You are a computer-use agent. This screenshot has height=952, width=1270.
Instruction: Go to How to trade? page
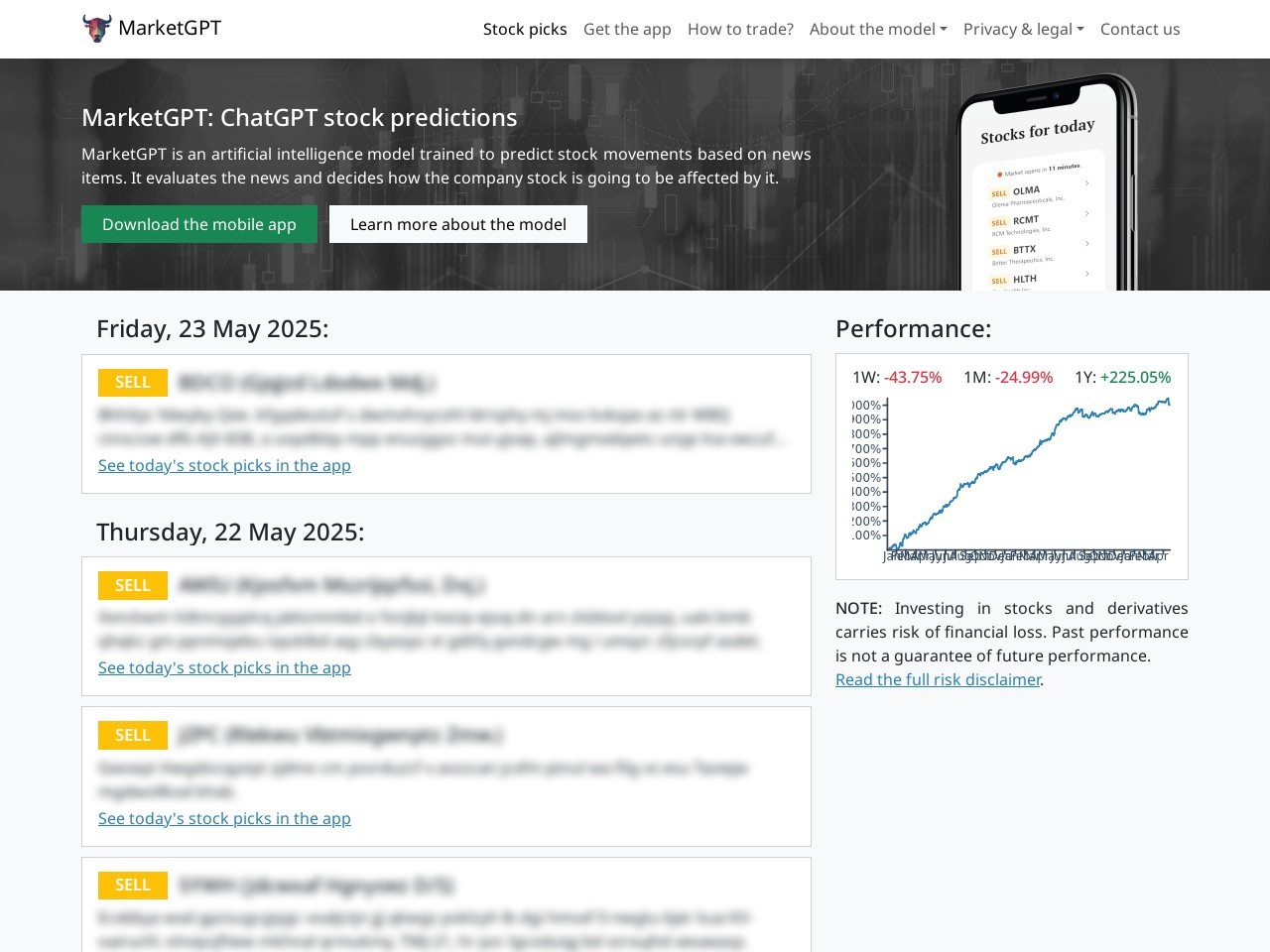[x=740, y=29]
